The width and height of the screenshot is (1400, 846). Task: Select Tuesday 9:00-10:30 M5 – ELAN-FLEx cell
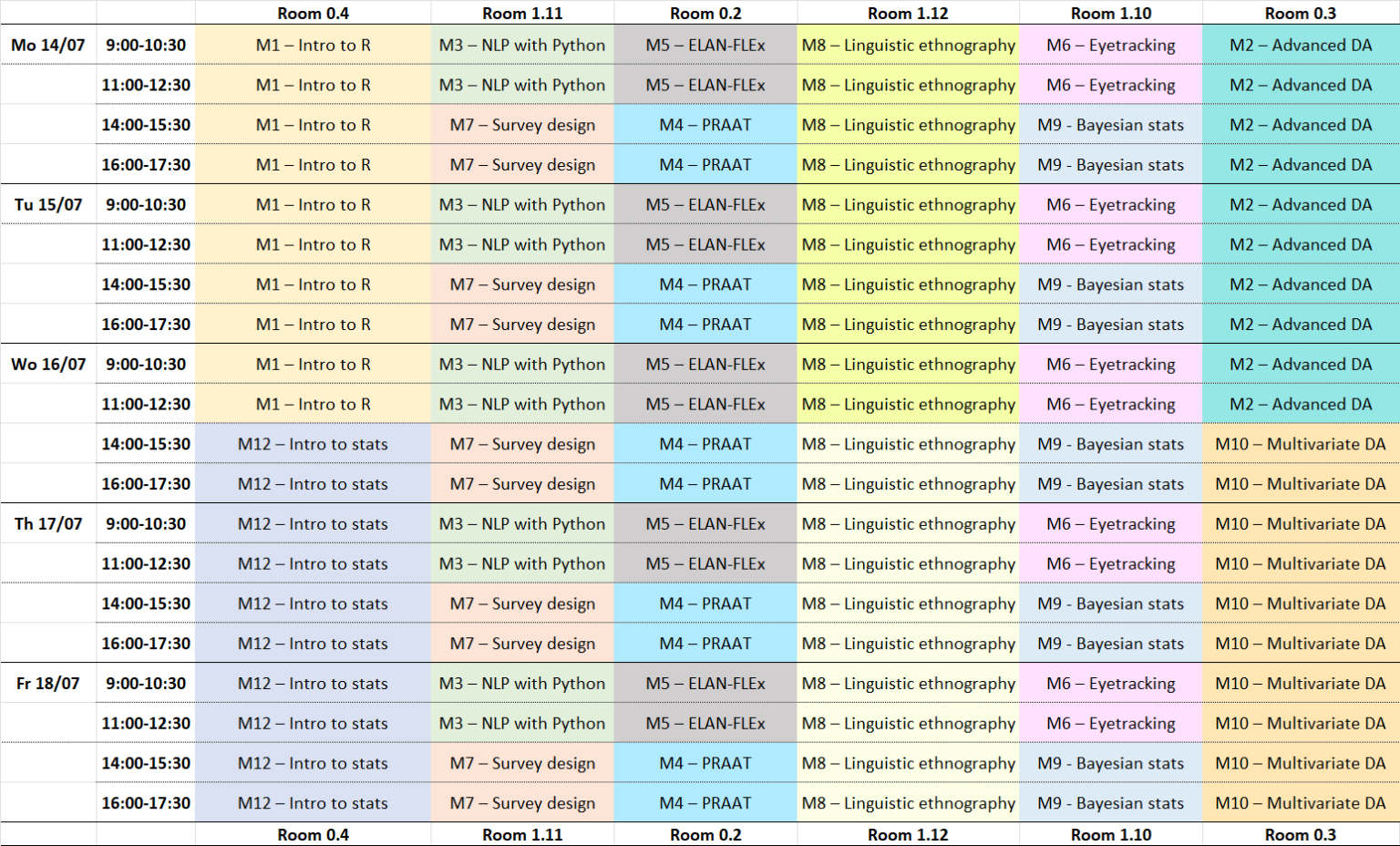(x=705, y=204)
